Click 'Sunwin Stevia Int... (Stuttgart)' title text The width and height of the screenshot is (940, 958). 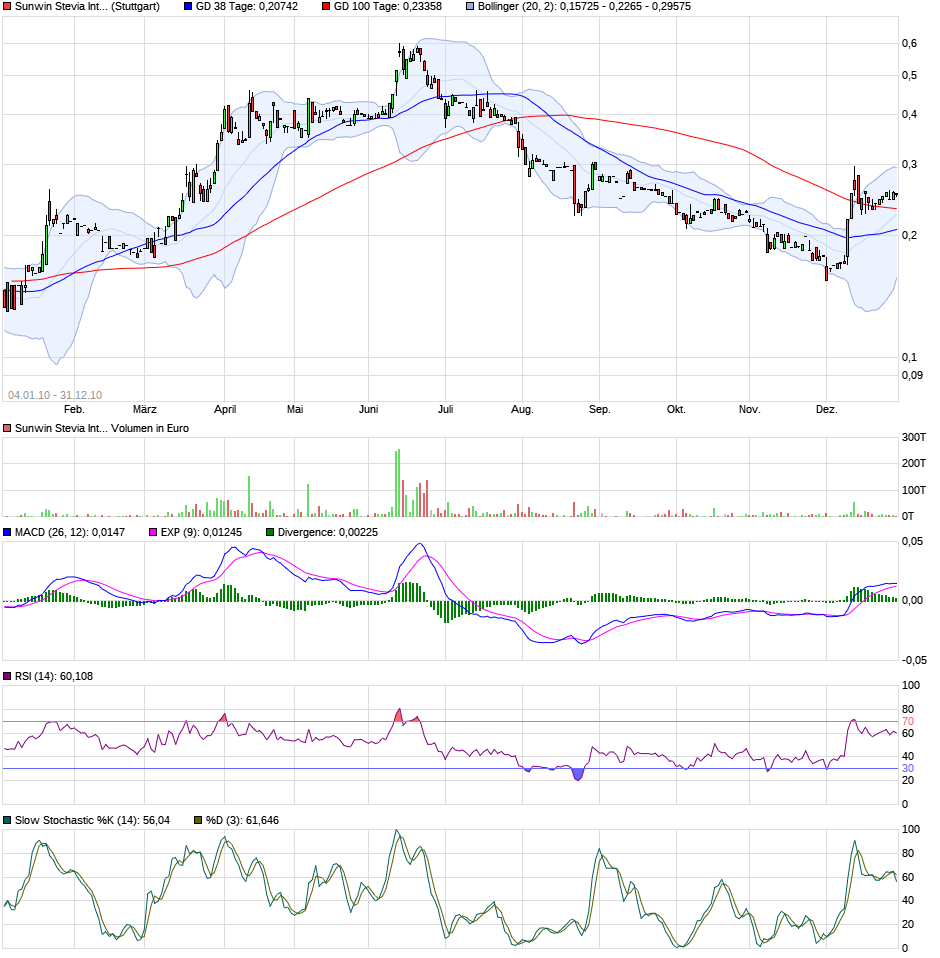point(87,7)
